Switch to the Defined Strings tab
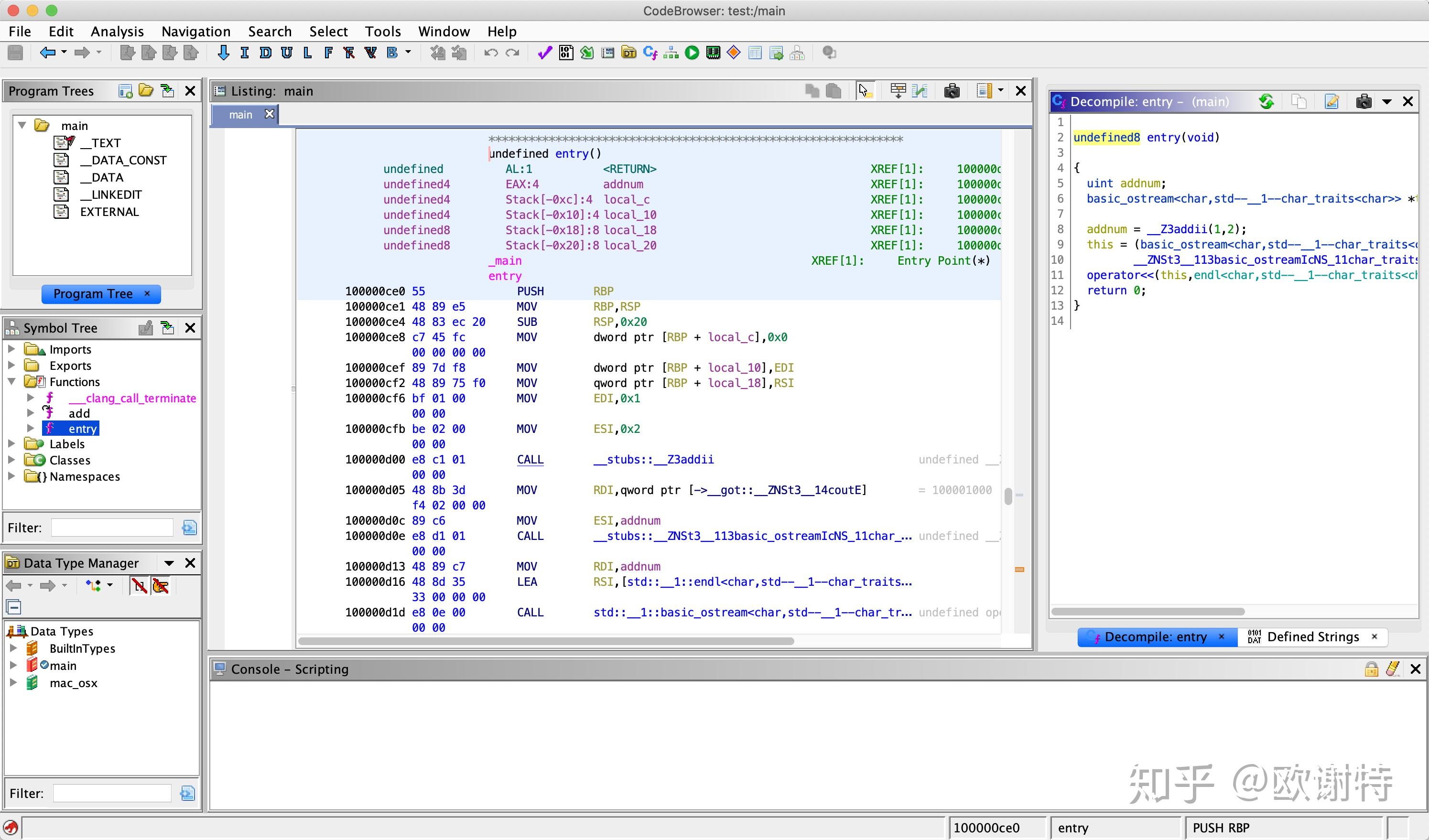The width and height of the screenshot is (1429, 840). coord(1312,636)
